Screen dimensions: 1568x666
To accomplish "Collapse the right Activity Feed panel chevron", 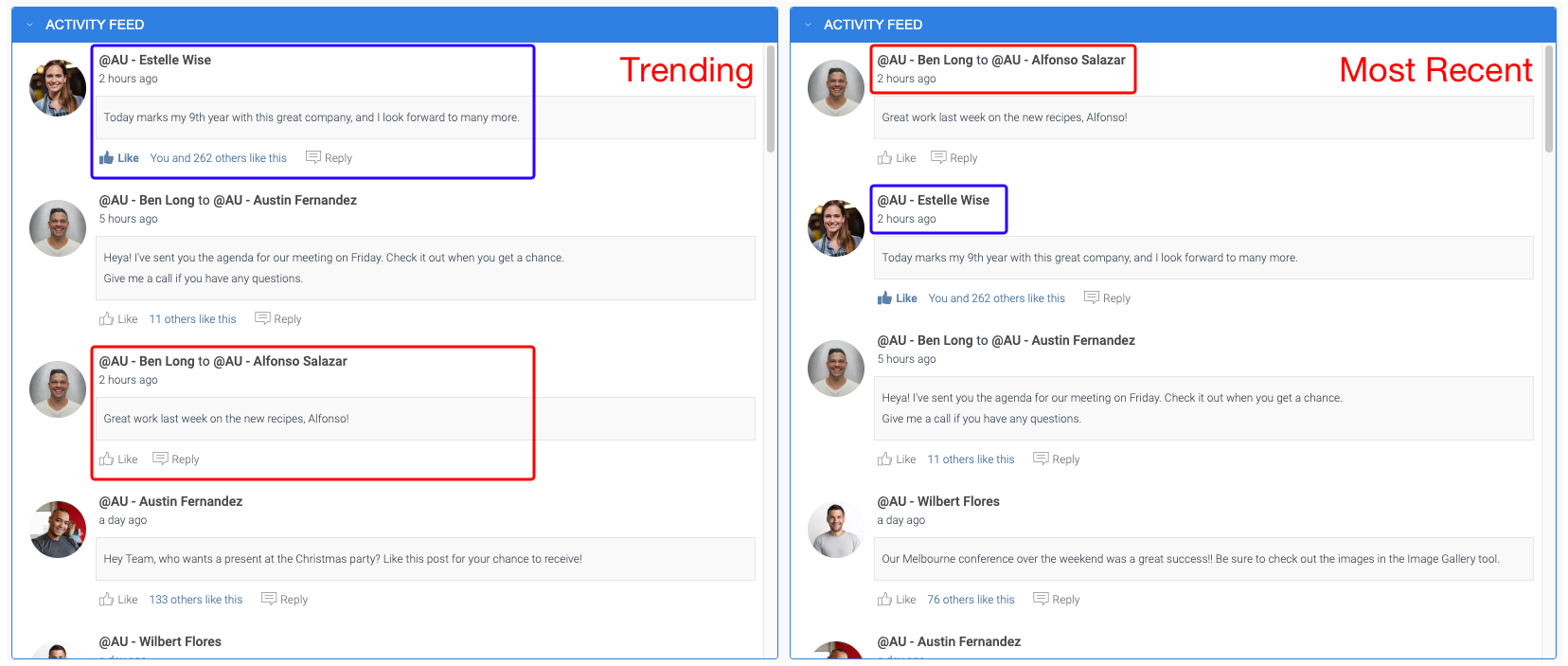I will pos(808,25).
